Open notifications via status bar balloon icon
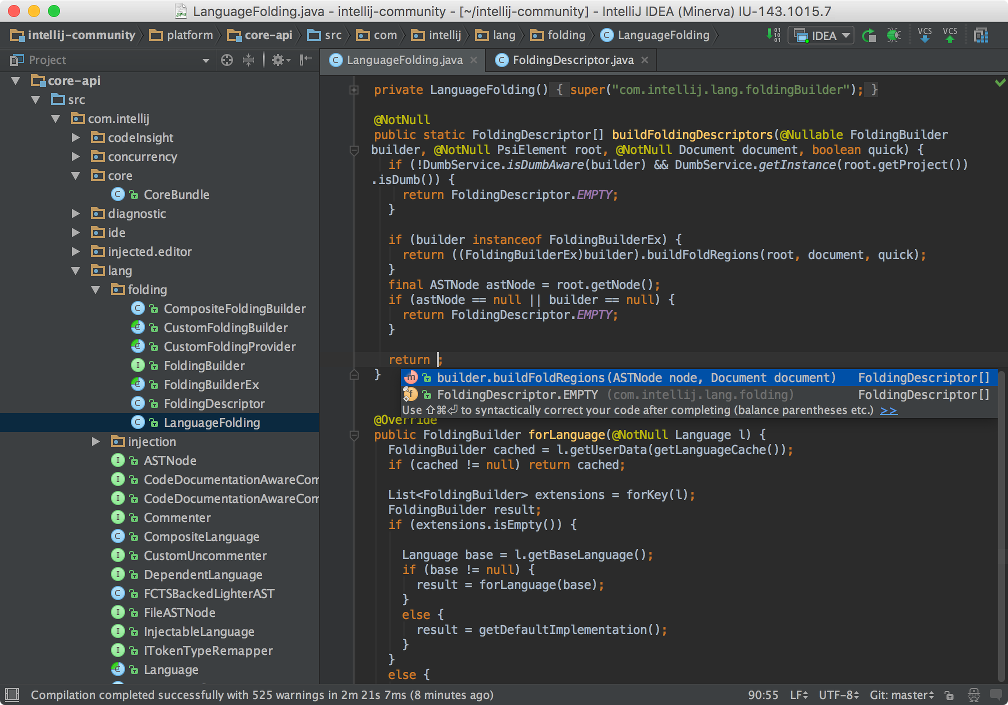This screenshot has width=1008, height=705. point(996,693)
